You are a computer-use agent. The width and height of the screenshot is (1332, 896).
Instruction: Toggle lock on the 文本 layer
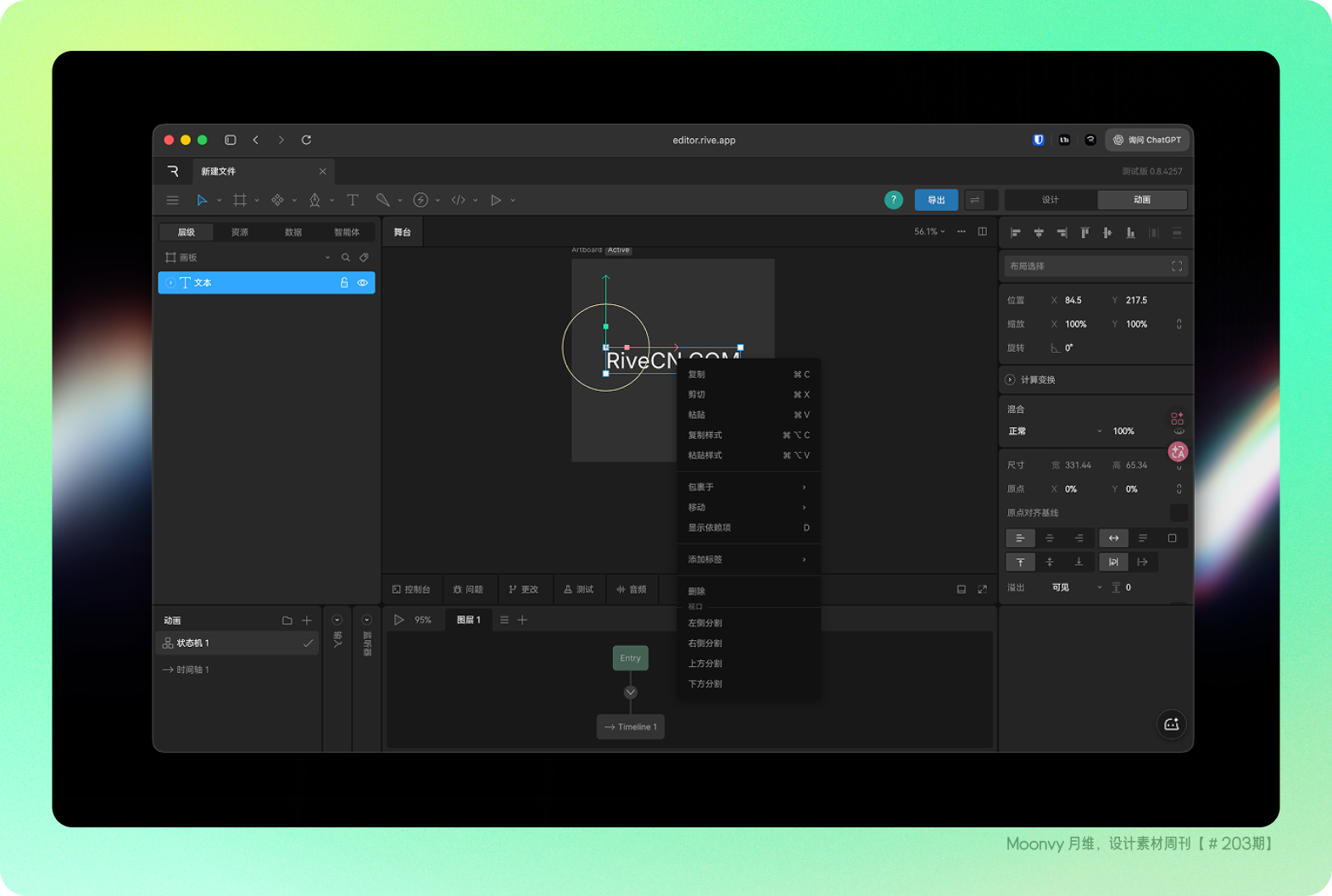pos(344,283)
